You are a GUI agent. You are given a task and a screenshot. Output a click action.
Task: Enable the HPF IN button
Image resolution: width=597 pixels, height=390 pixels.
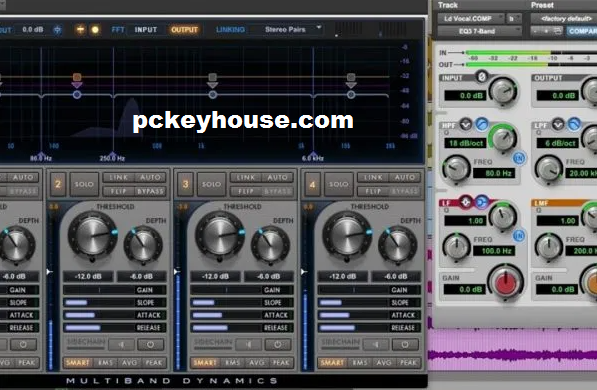(x=519, y=158)
